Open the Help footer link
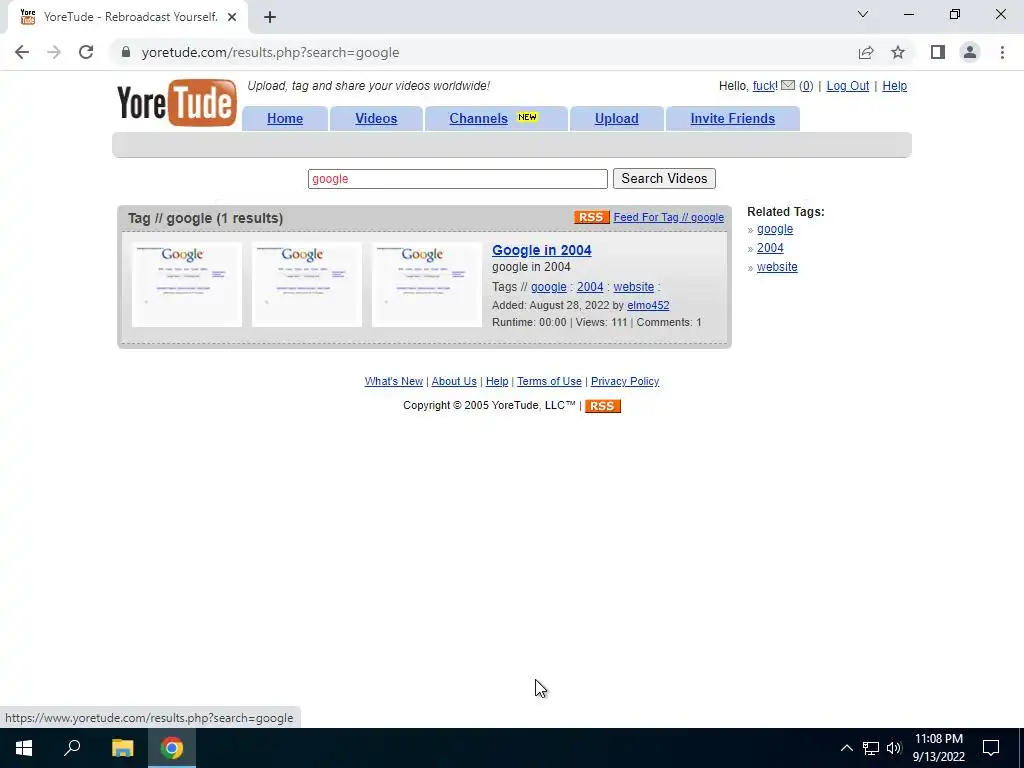The width and height of the screenshot is (1024, 768). 497,381
